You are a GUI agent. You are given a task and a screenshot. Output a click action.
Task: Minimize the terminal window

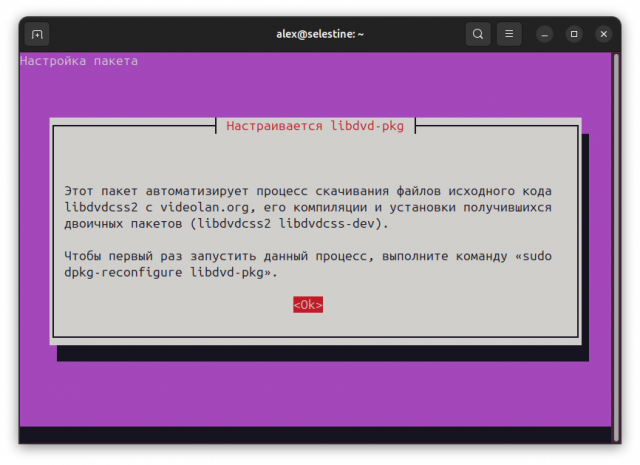coord(544,34)
